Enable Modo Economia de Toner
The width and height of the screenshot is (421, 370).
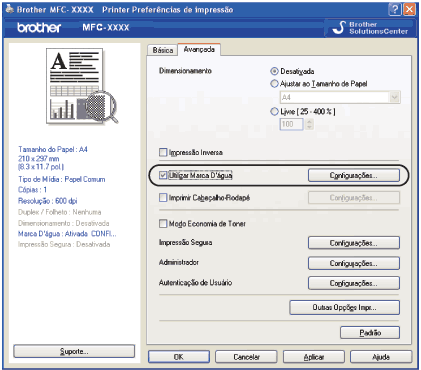click(163, 223)
